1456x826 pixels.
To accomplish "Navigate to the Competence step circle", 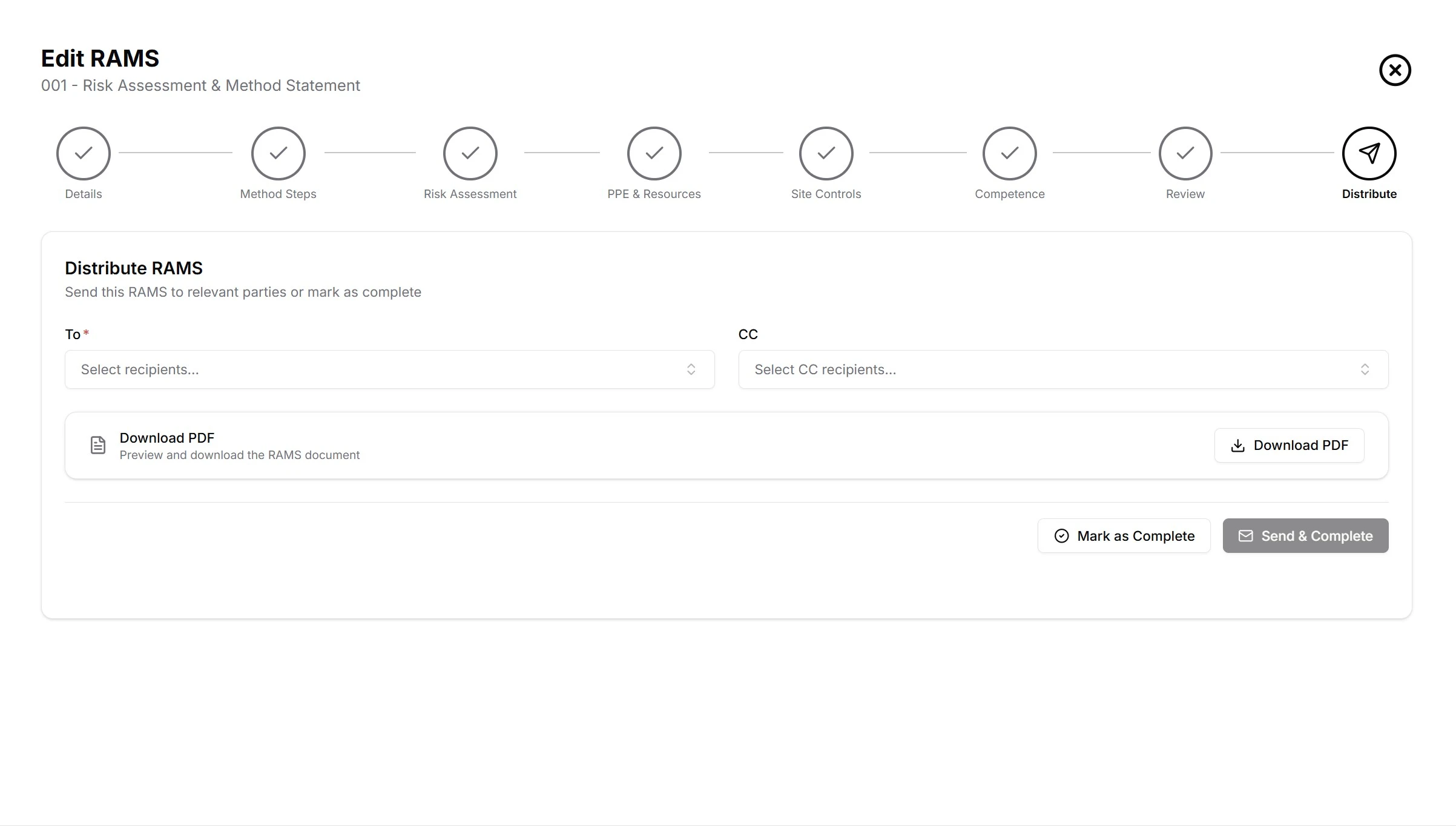I will (x=1009, y=153).
